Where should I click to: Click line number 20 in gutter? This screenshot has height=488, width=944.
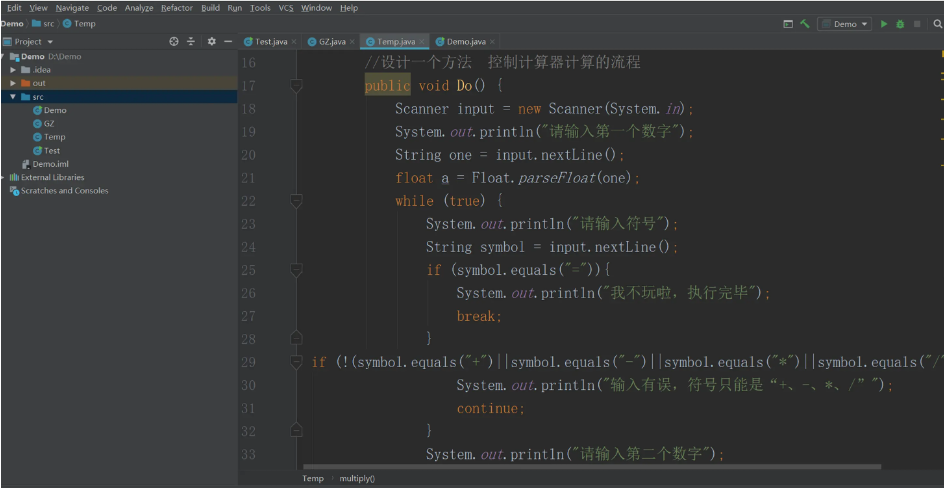248,155
